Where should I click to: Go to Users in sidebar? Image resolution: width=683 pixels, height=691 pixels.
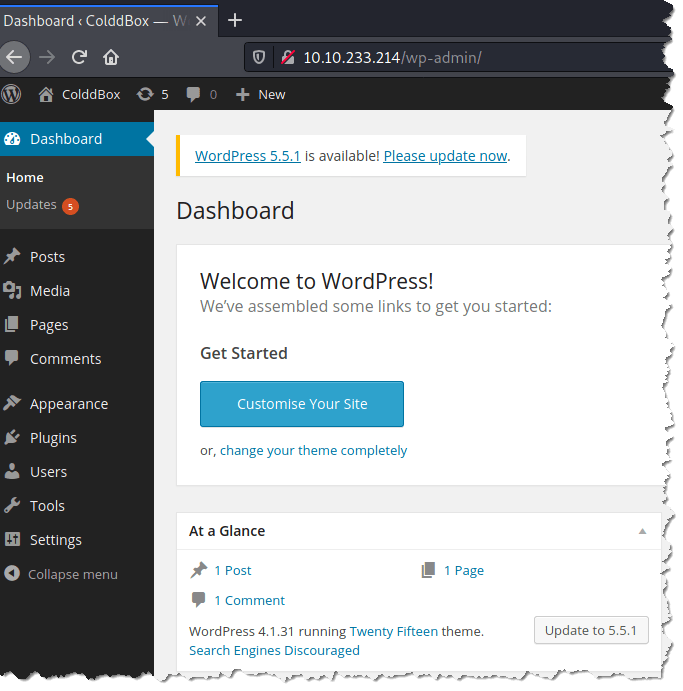(48, 472)
